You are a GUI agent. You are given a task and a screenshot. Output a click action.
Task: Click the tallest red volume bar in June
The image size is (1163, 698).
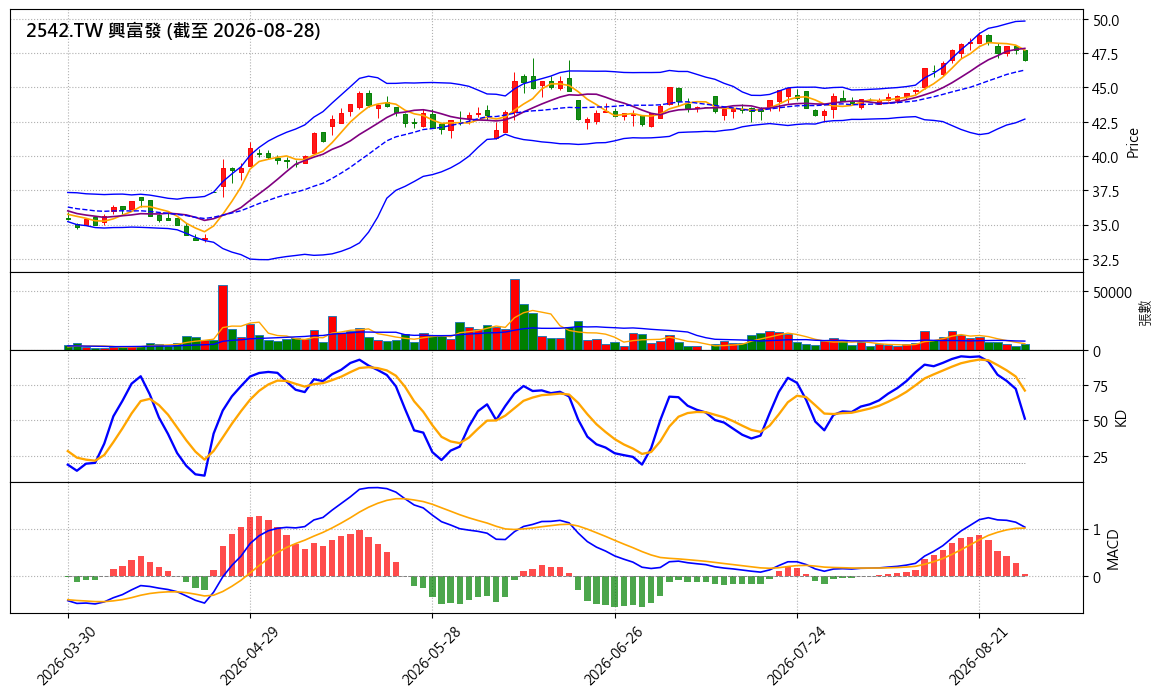tap(515, 315)
